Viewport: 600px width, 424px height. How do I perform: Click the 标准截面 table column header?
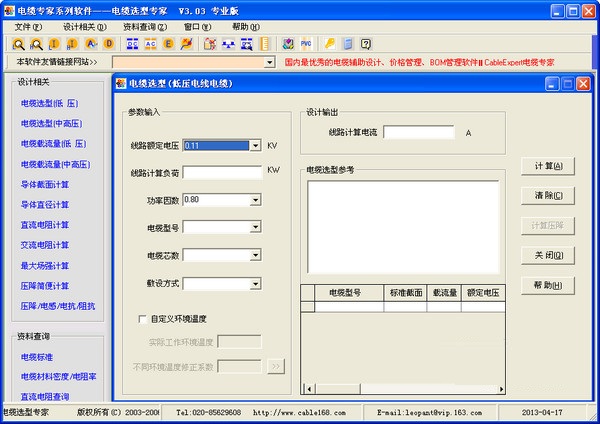[x=405, y=293]
